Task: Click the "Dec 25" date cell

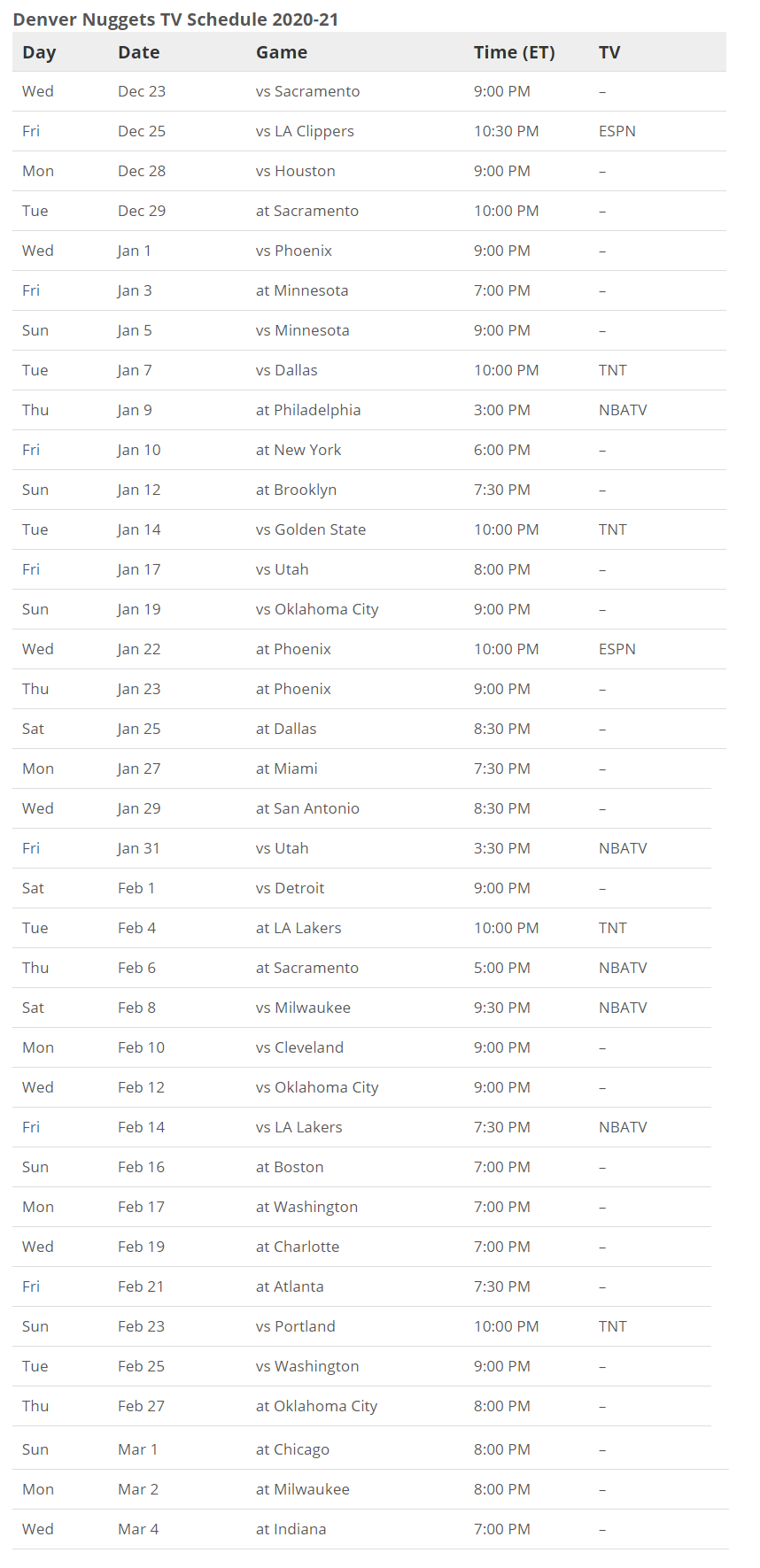Action: pos(142,131)
